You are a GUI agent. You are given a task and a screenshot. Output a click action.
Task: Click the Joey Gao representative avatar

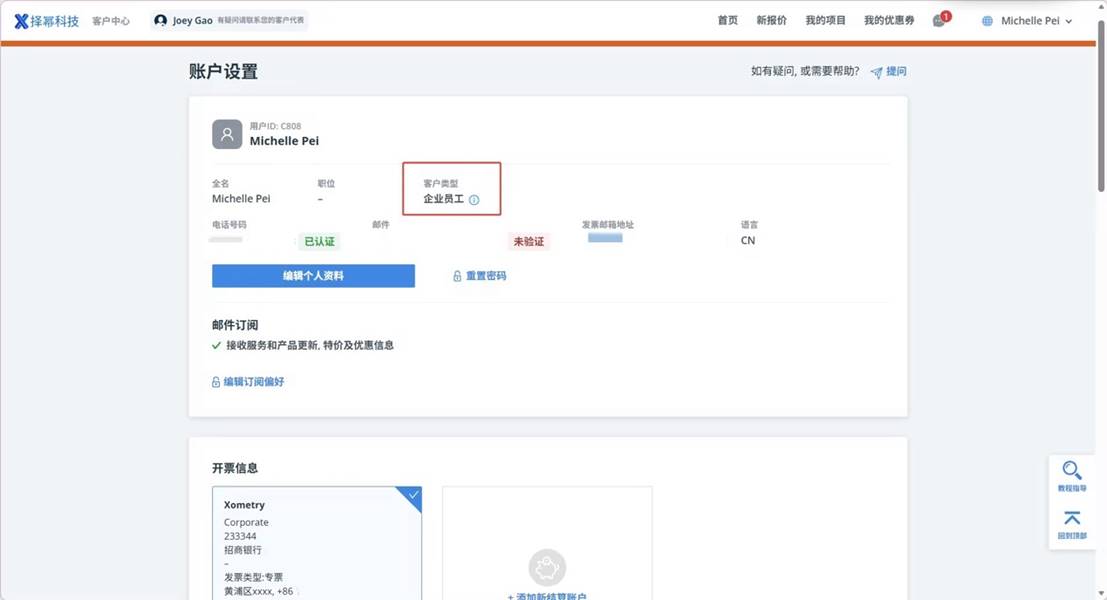160,21
